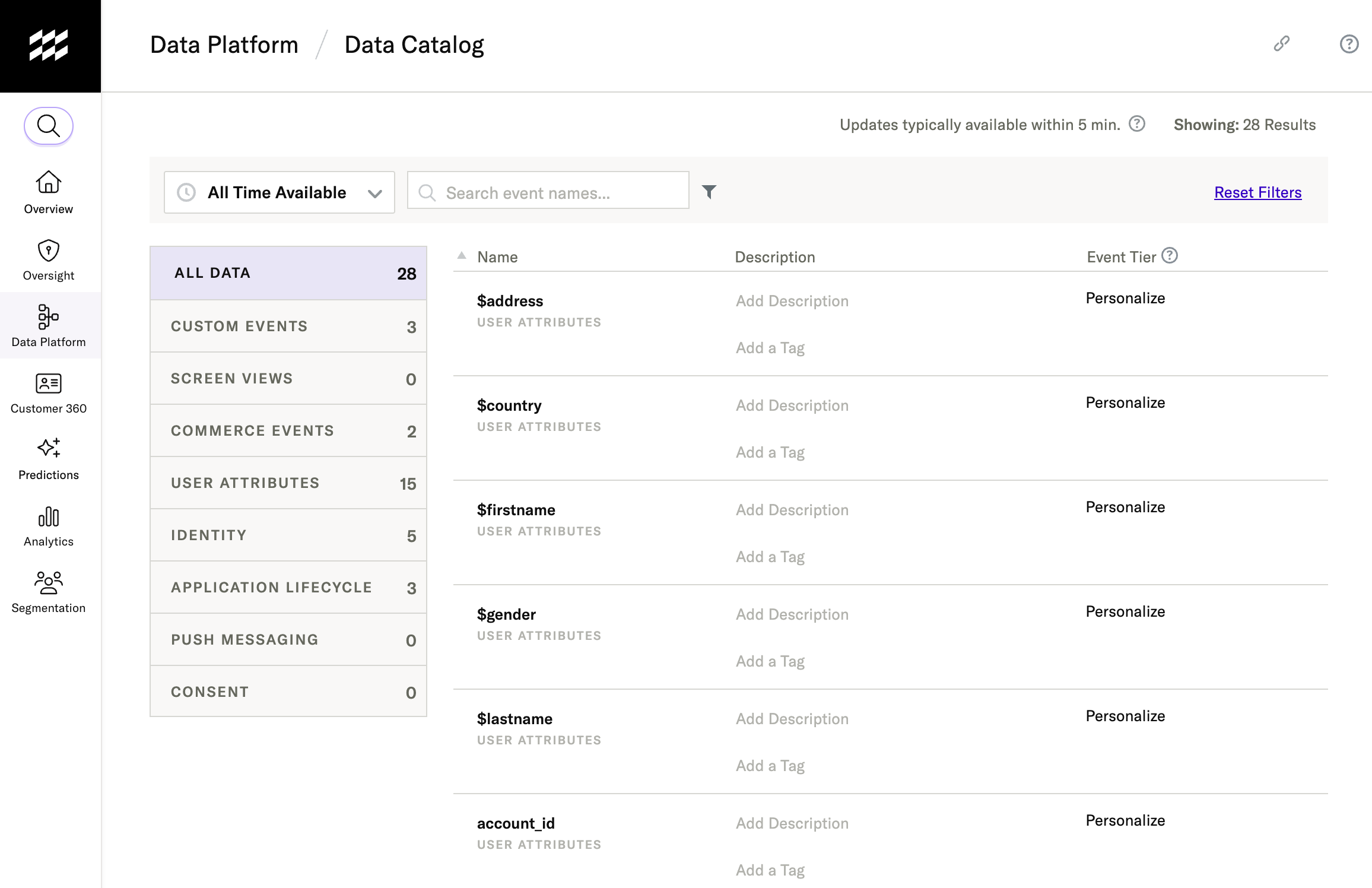Click Event Tier column header
The width and height of the screenshot is (1372, 888).
click(1121, 256)
